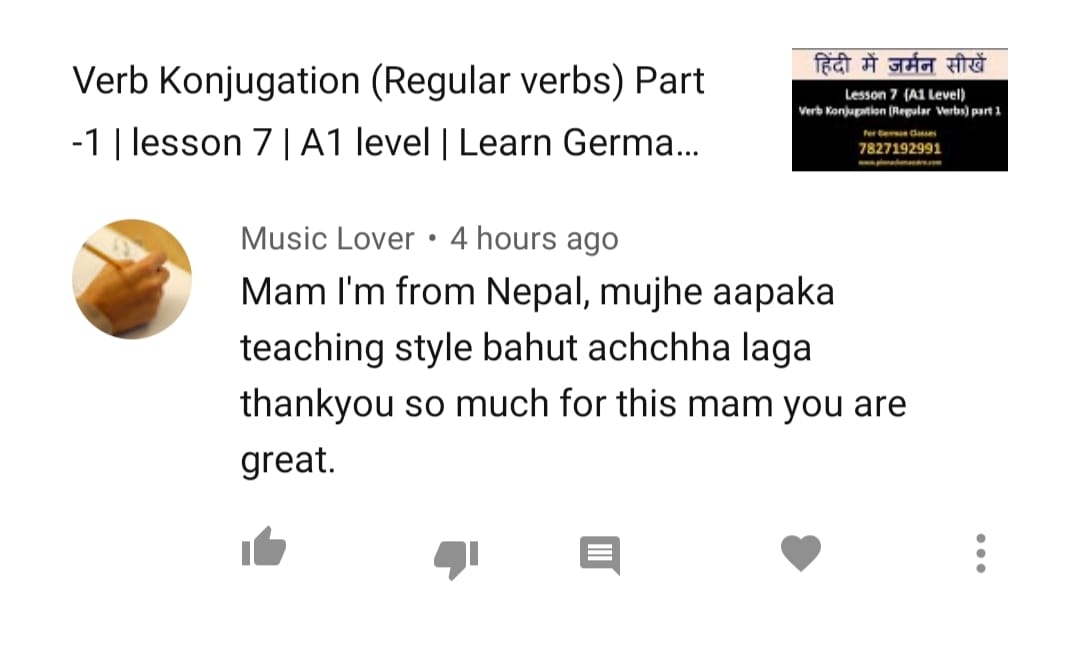Click "Lesson 7 (A1 Level)" text in thumbnail

pyautogui.click(x=905, y=95)
